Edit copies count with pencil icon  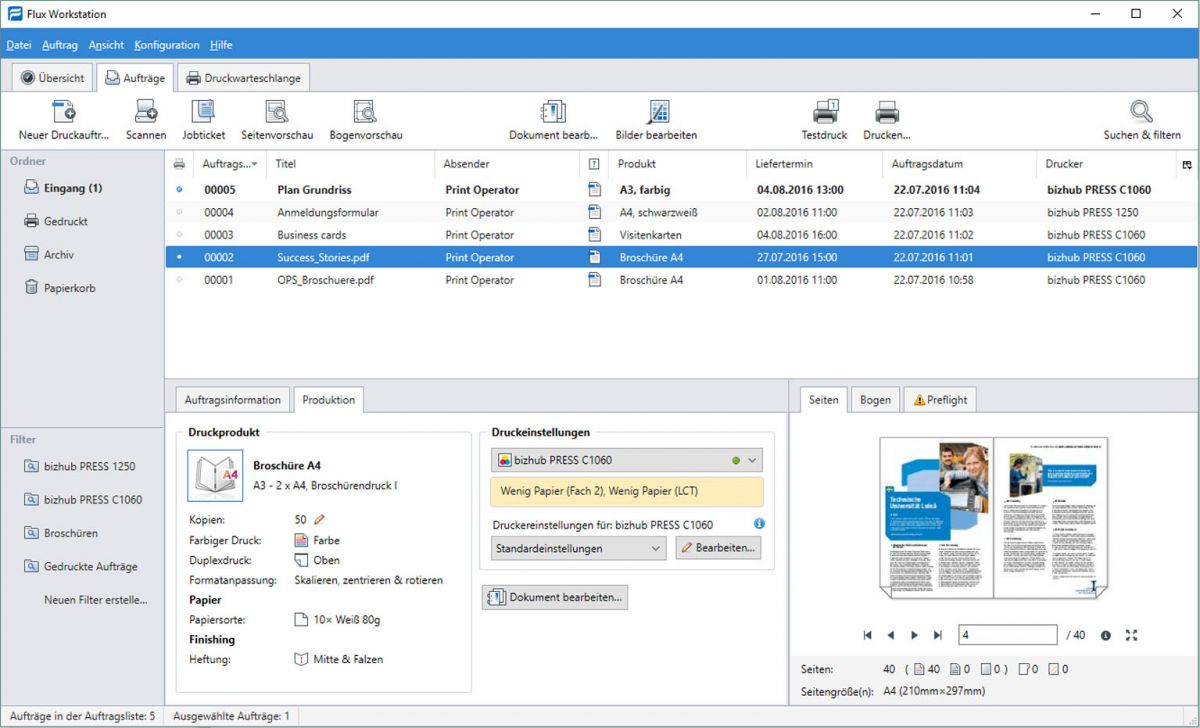tap(320, 519)
